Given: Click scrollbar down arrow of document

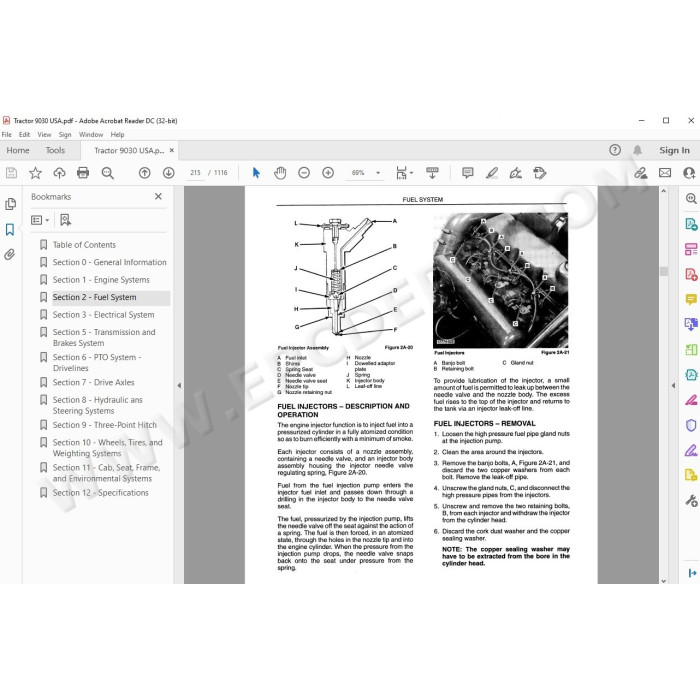Looking at the screenshot, I should (x=664, y=580).
